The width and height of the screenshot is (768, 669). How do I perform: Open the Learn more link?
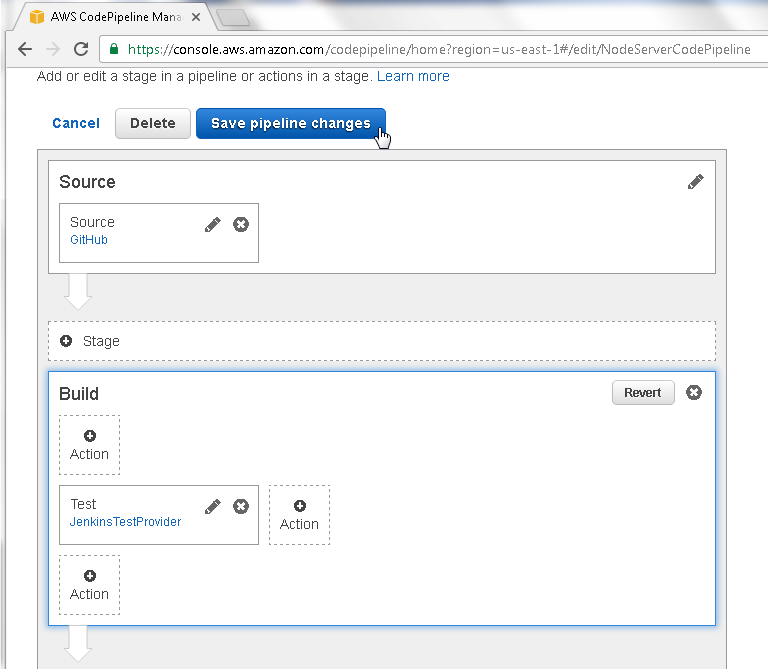(x=413, y=76)
